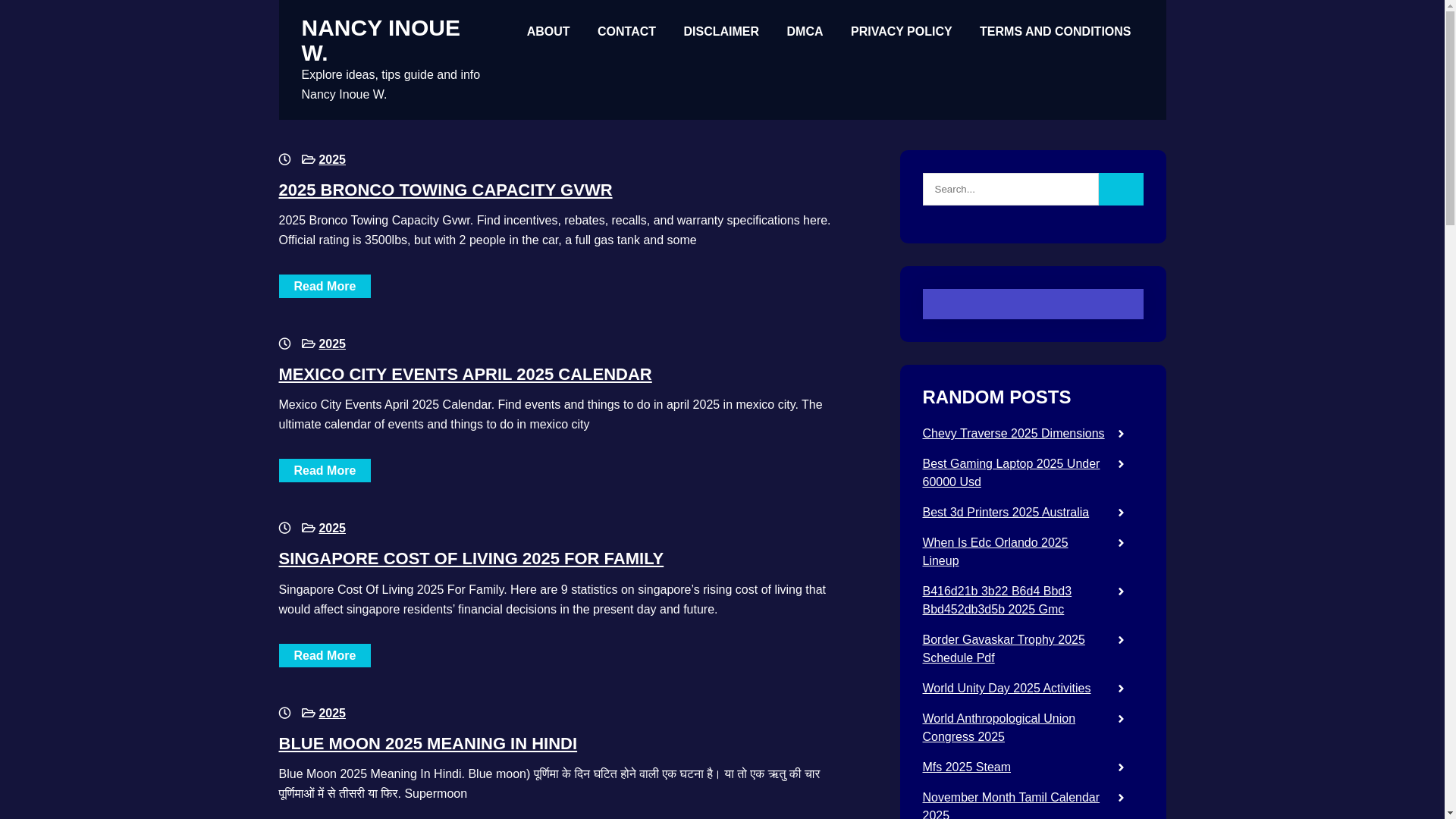The width and height of the screenshot is (1456, 819).
Task: Click Read More under the Mexico City post
Action: pos(325,470)
